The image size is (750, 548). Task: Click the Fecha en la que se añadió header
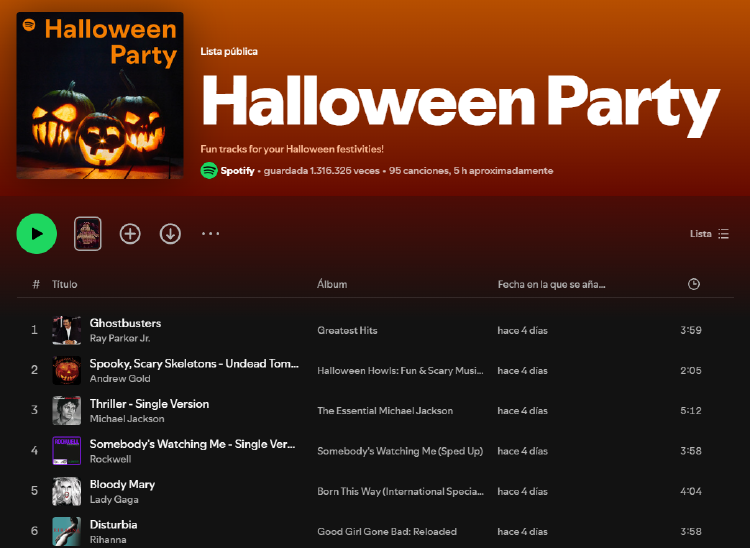click(551, 285)
